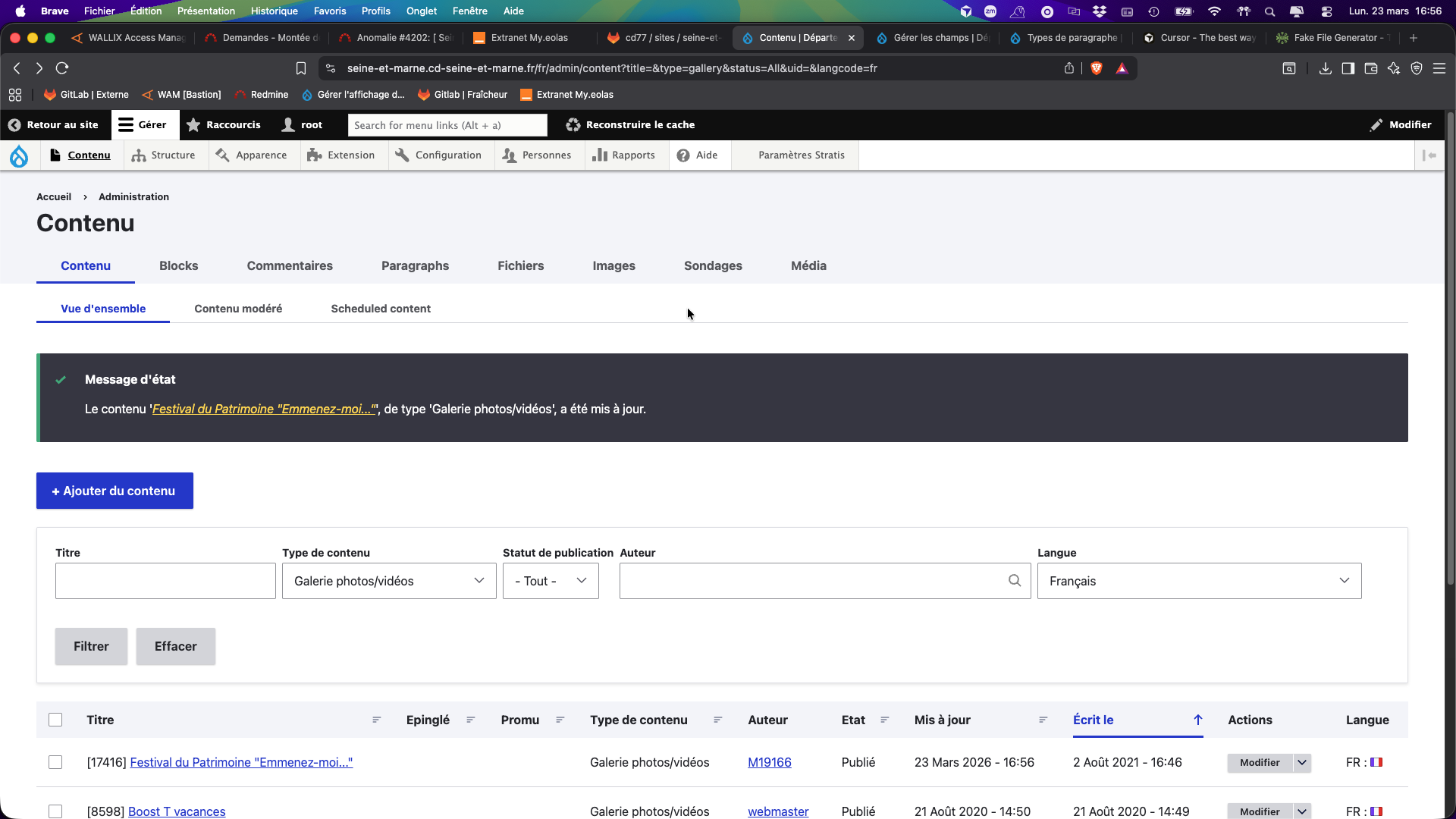Screen dimensions: 1456x819
Task: Click the Brave Shields lion icon
Action: tap(1096, 68)
